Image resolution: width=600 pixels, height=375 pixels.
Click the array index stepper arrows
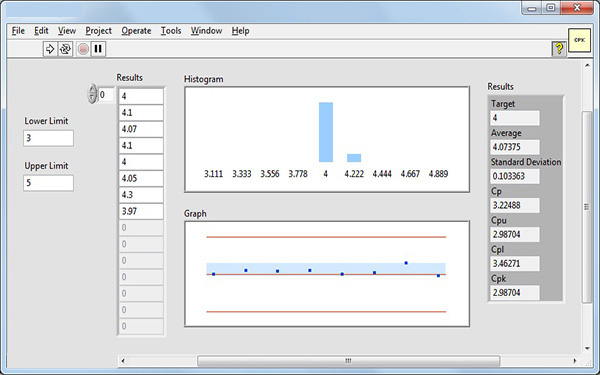point(92,94)
